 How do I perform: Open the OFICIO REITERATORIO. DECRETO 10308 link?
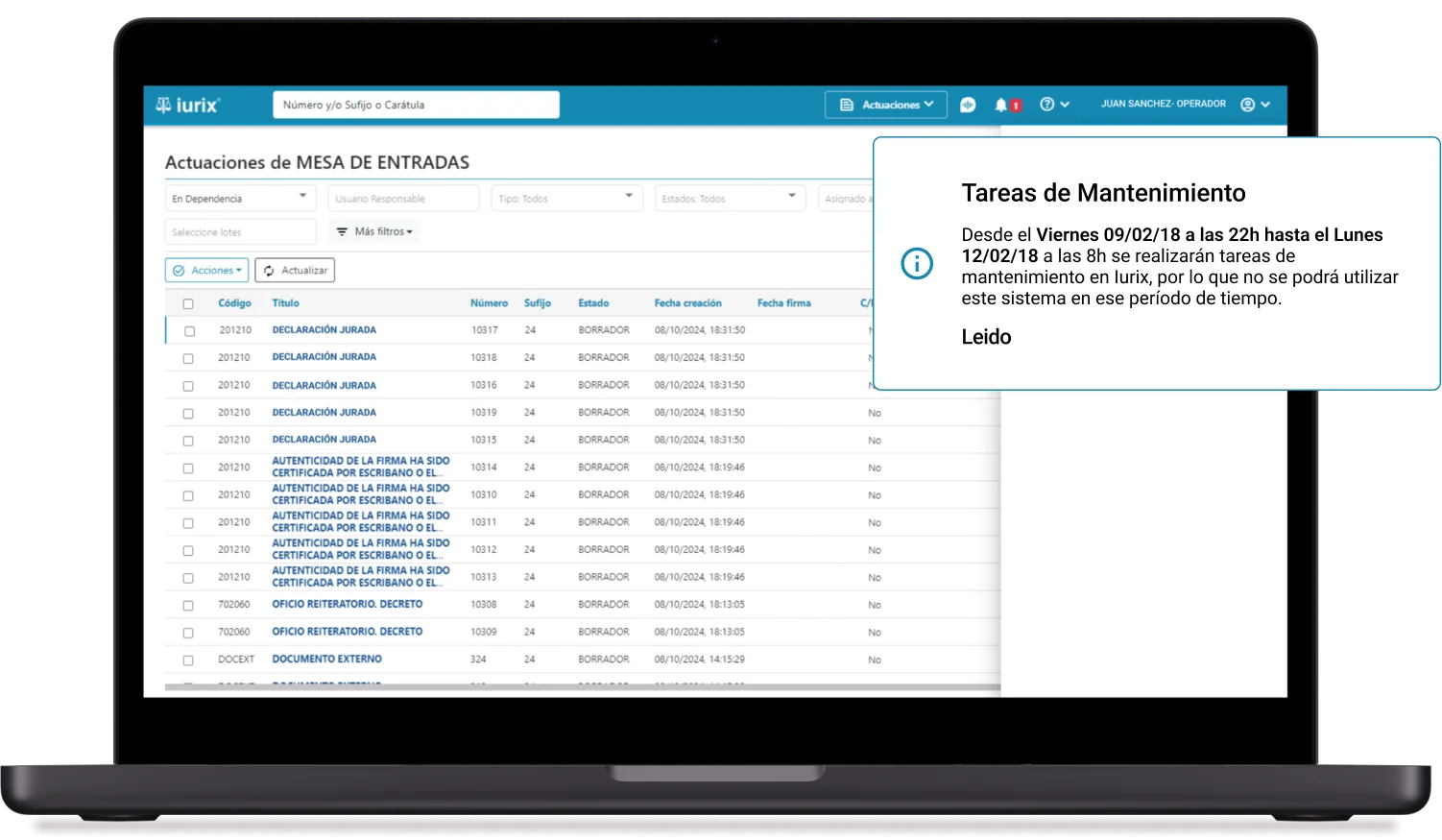(x=347, y=605)
